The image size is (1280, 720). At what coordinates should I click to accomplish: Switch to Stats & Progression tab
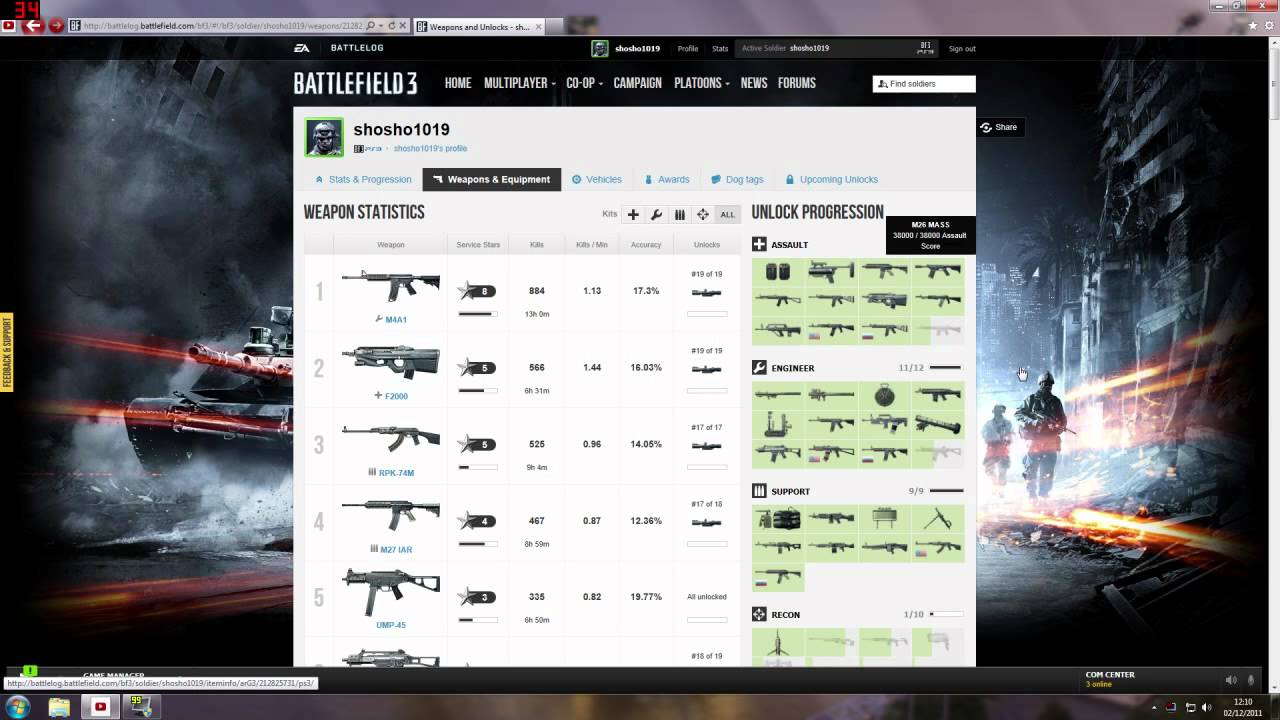(363, 179)
